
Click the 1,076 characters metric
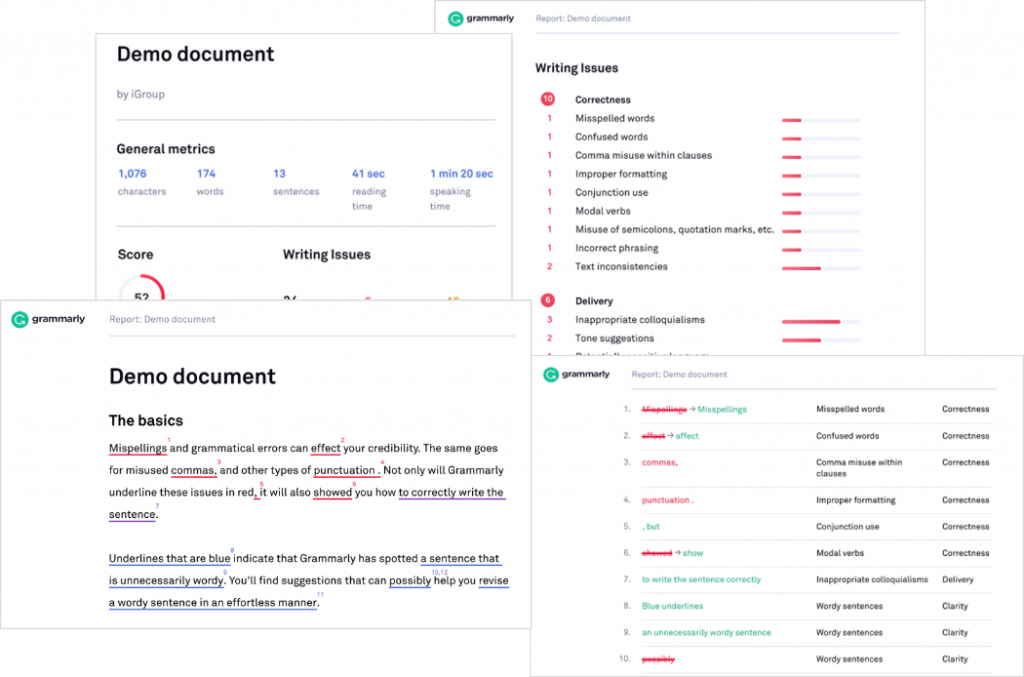132,174
